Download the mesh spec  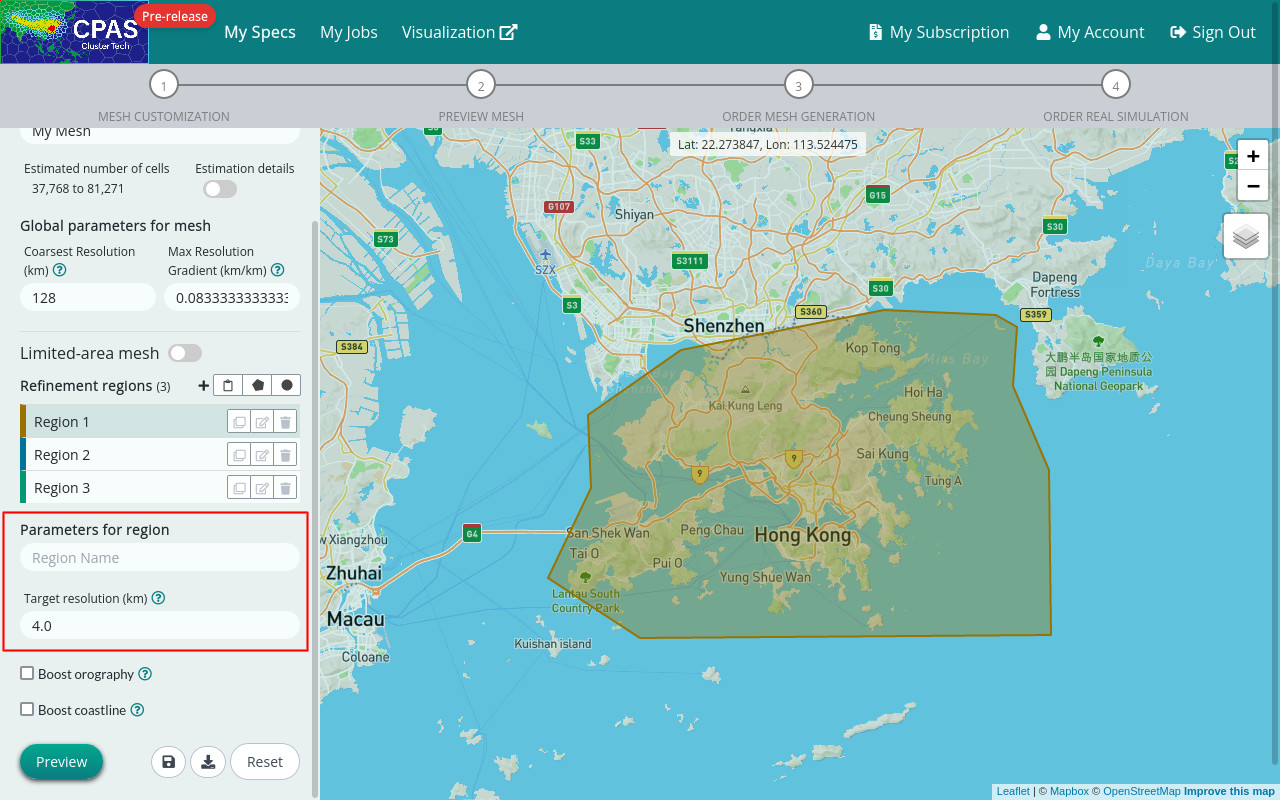tap(208, 762)
